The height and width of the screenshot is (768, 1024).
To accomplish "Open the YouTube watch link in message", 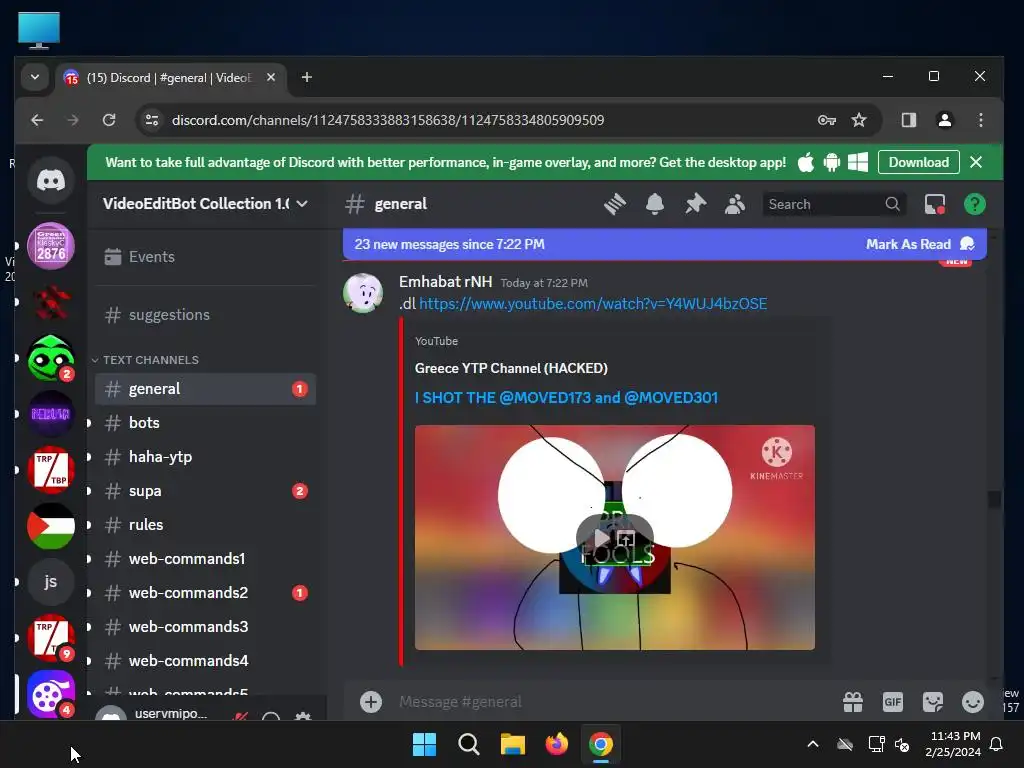I will pyautogui.click(x=593, y=304).
